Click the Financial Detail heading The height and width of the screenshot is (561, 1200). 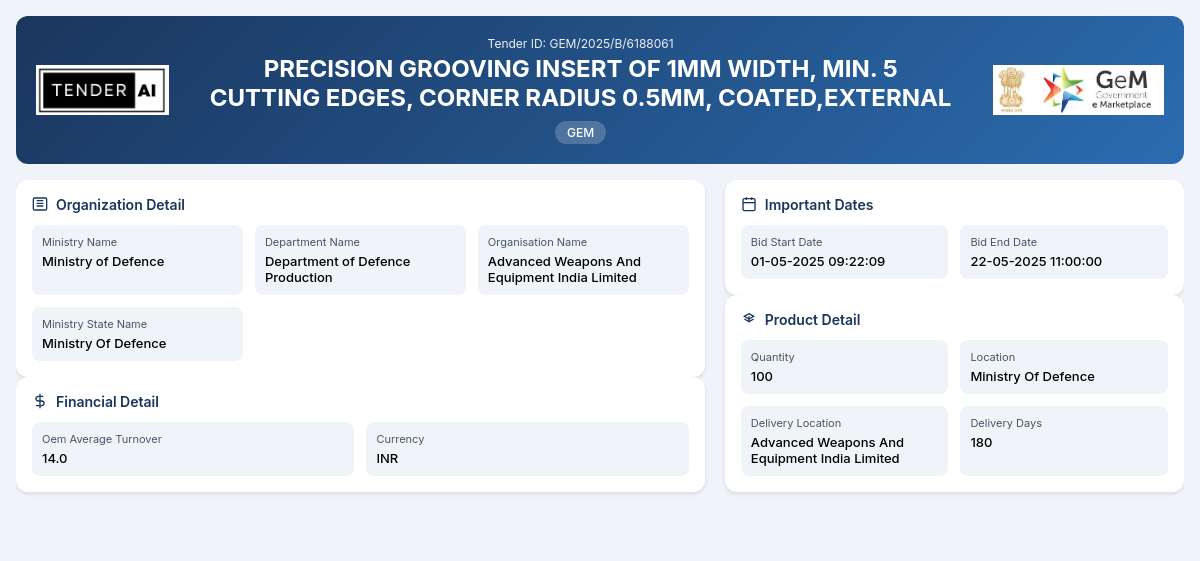(107, 402)
